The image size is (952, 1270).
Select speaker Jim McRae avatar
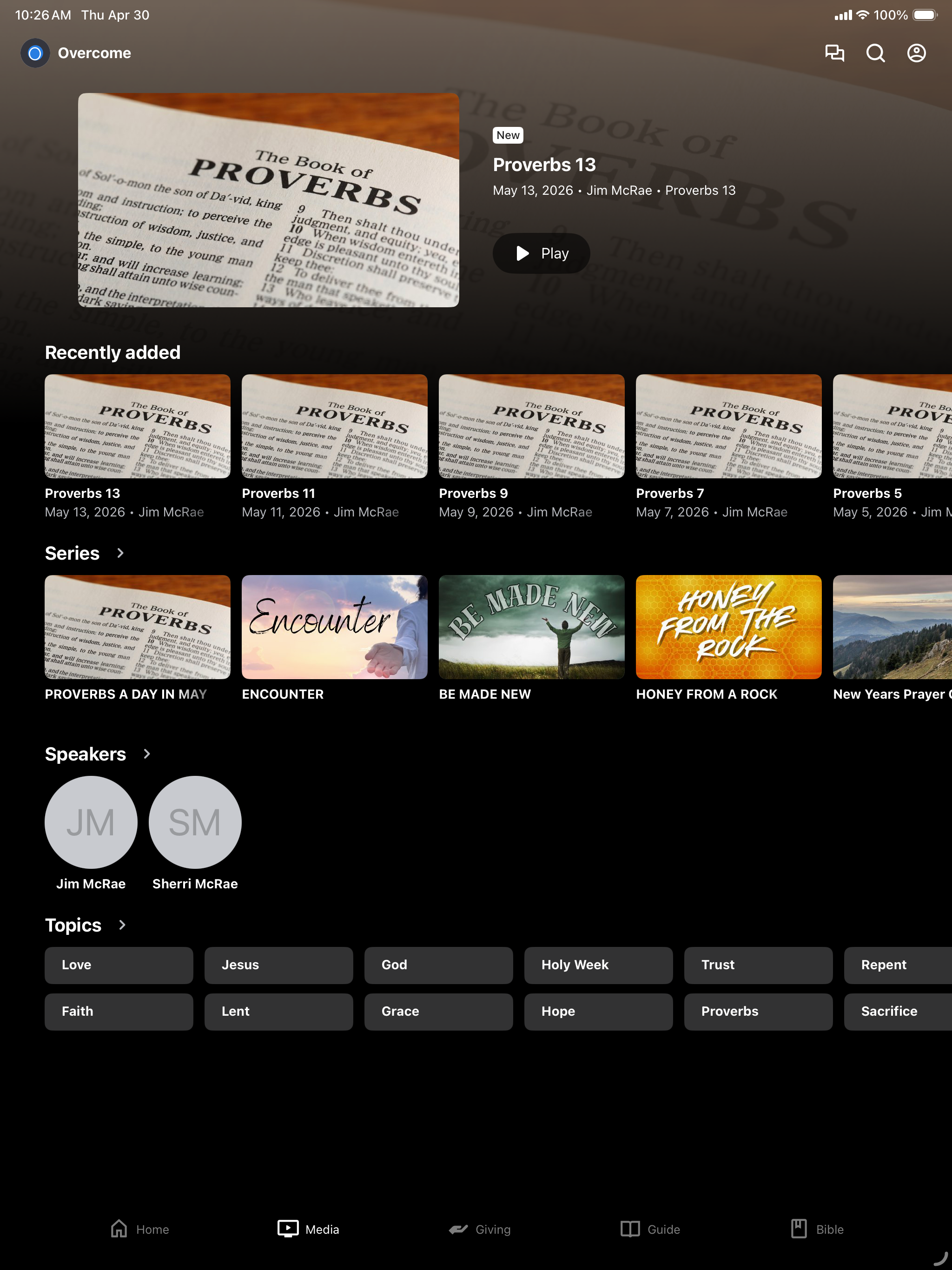point(91,822)
